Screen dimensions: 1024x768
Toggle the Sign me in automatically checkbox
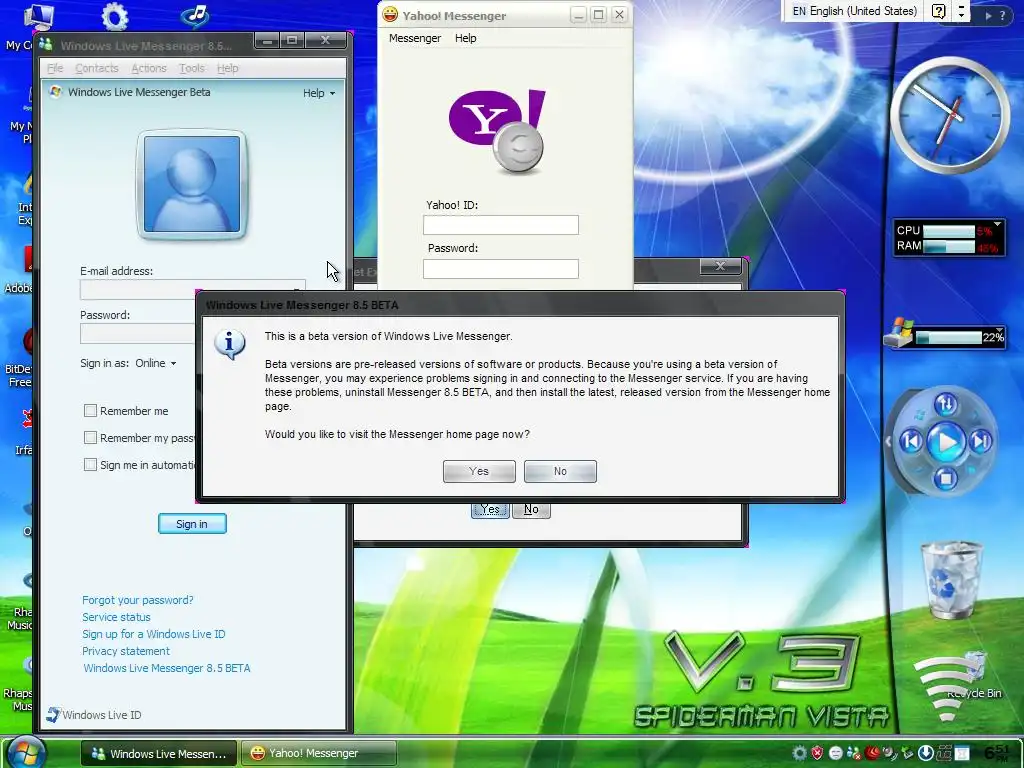[x=90, y=465]
